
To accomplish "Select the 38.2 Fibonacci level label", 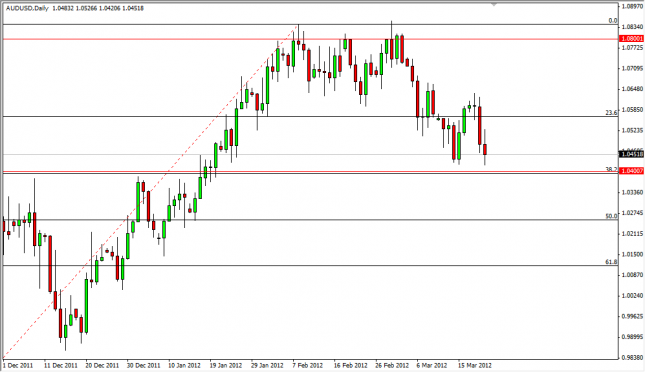I will (x=611, y=169).
